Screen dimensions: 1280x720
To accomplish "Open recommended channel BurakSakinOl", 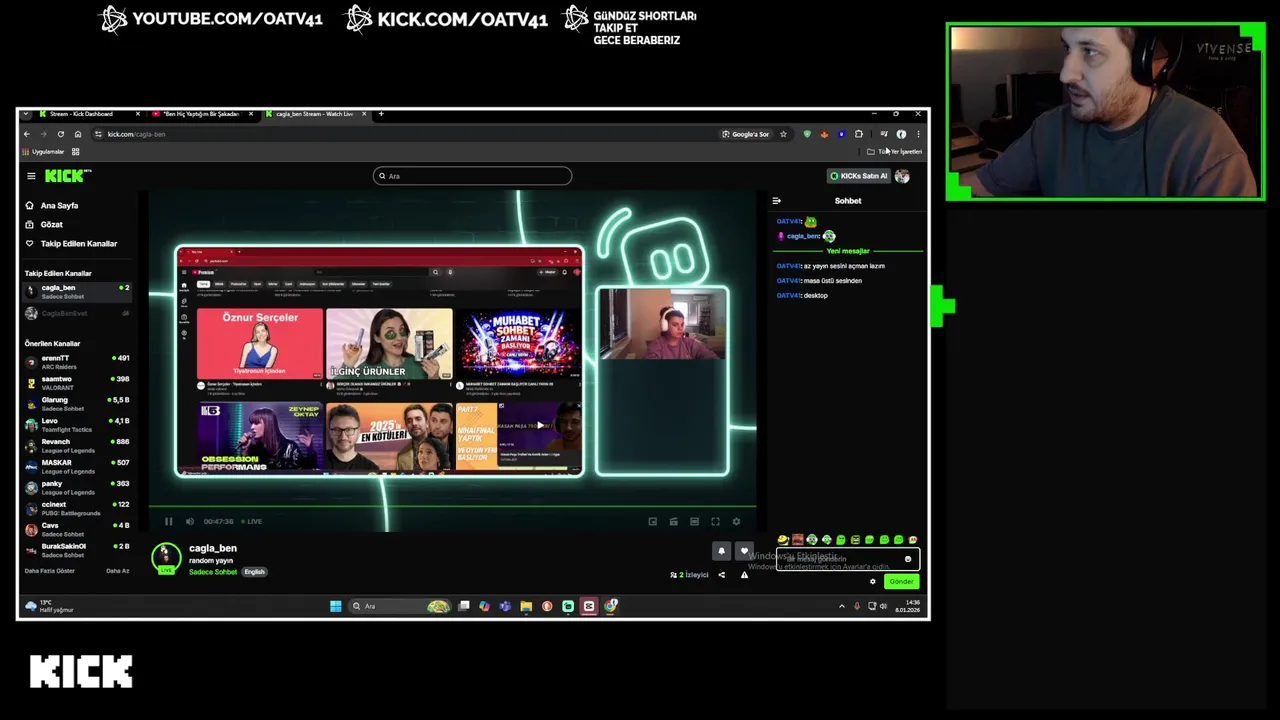I will [x=77, y=550].
